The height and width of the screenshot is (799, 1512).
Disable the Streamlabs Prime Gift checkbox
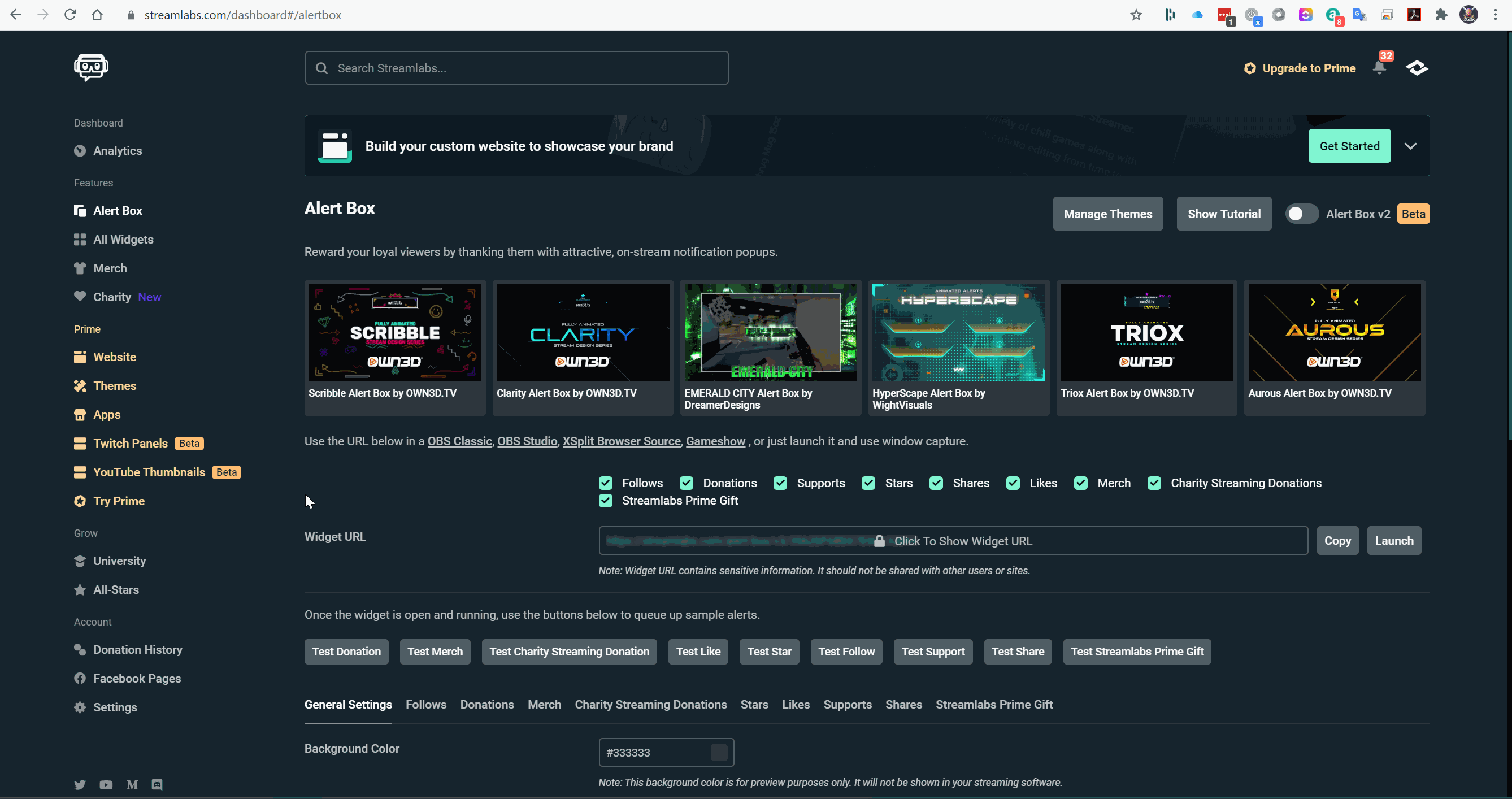click(x=606, y=501)
